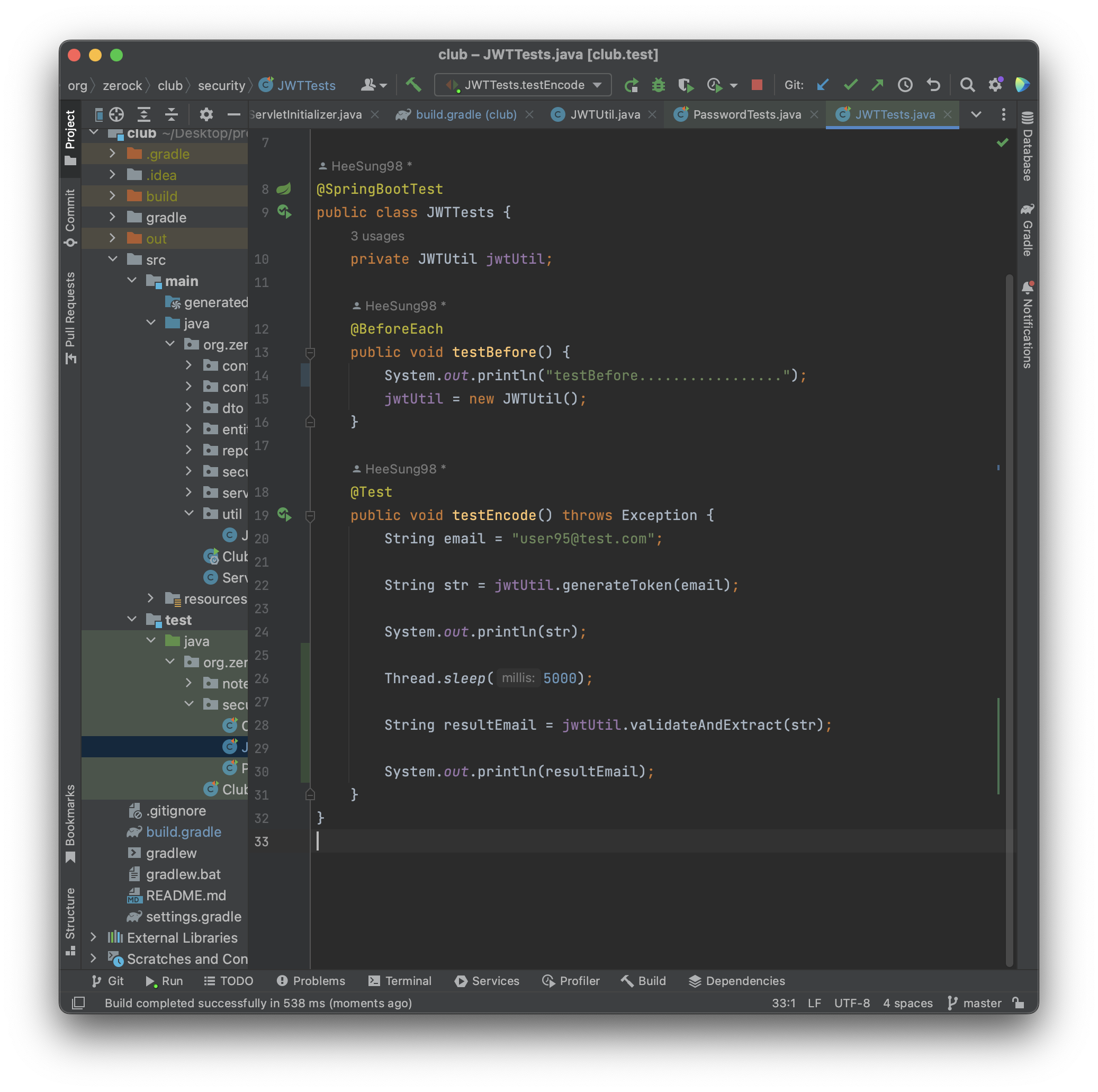The image size is (1098, 1092).
Task: Open the Notifications tool window
Action: [x=1027, y=325]
